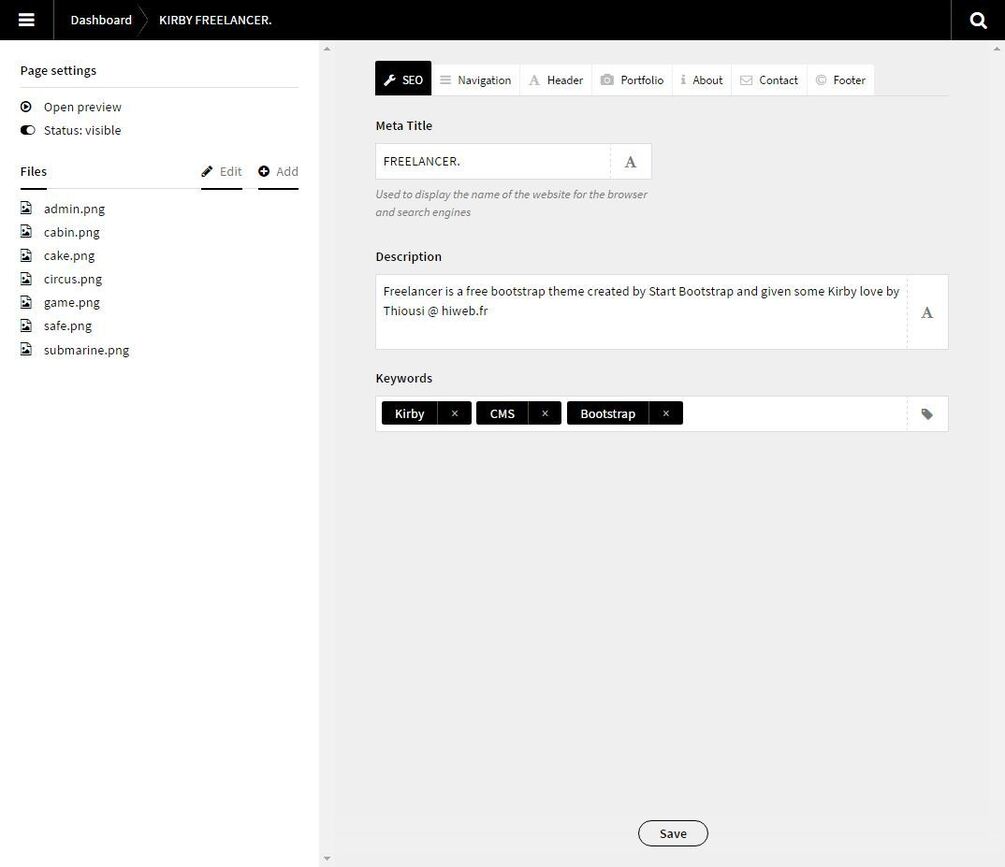Select the Footer tab
This screenshot has height=867, width=1005.
840,80
